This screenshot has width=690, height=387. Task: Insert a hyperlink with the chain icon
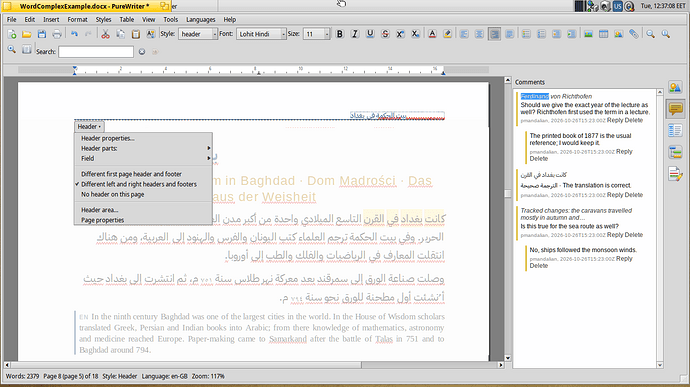coord(634,34)
